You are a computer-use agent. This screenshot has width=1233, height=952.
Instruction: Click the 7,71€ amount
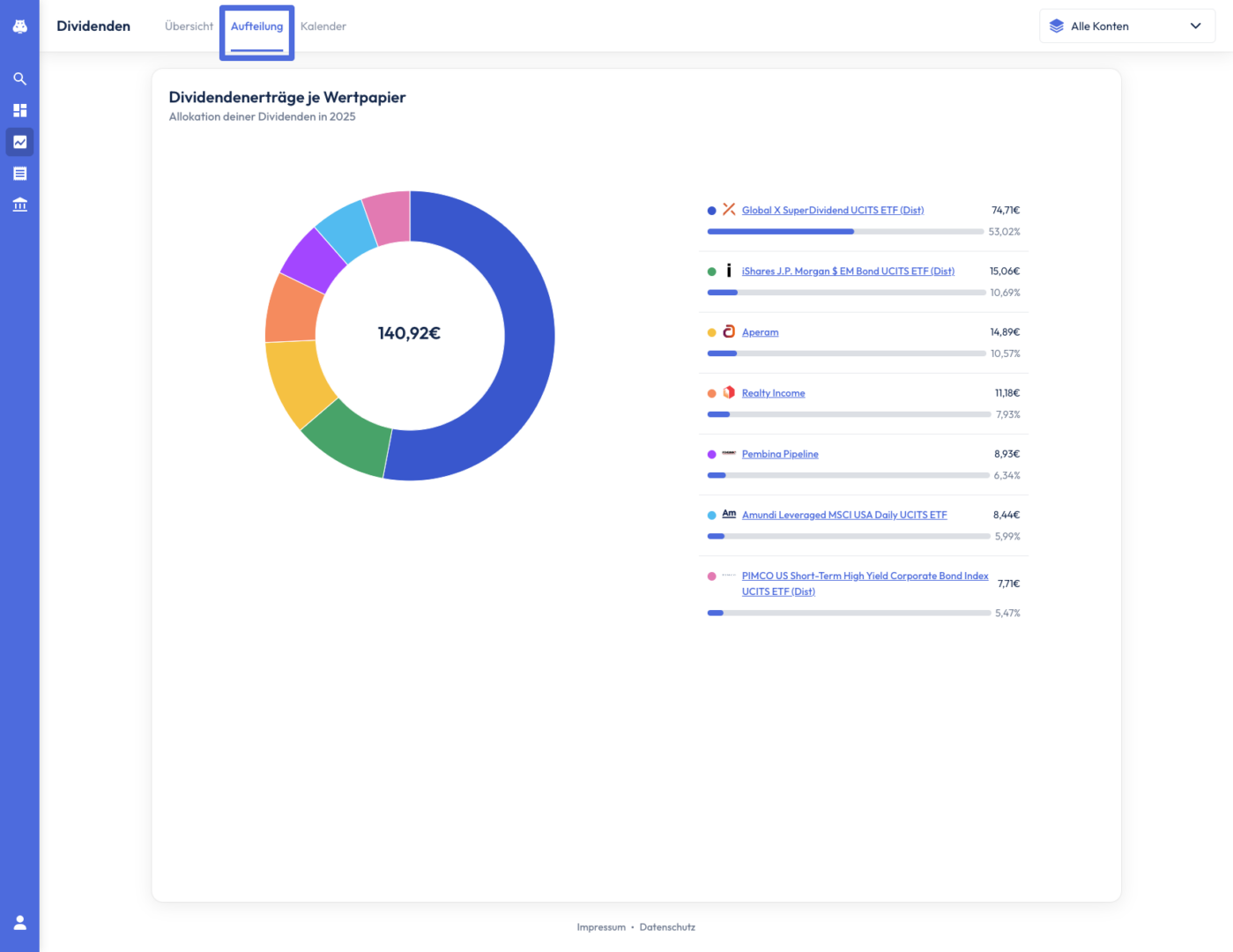click(1009, 584)
